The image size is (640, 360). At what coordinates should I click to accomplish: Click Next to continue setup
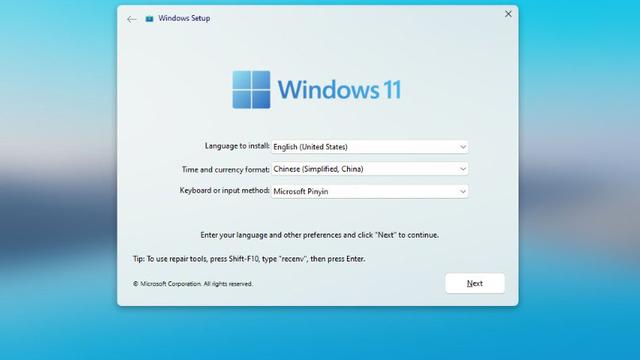click(x=475, y=283)
